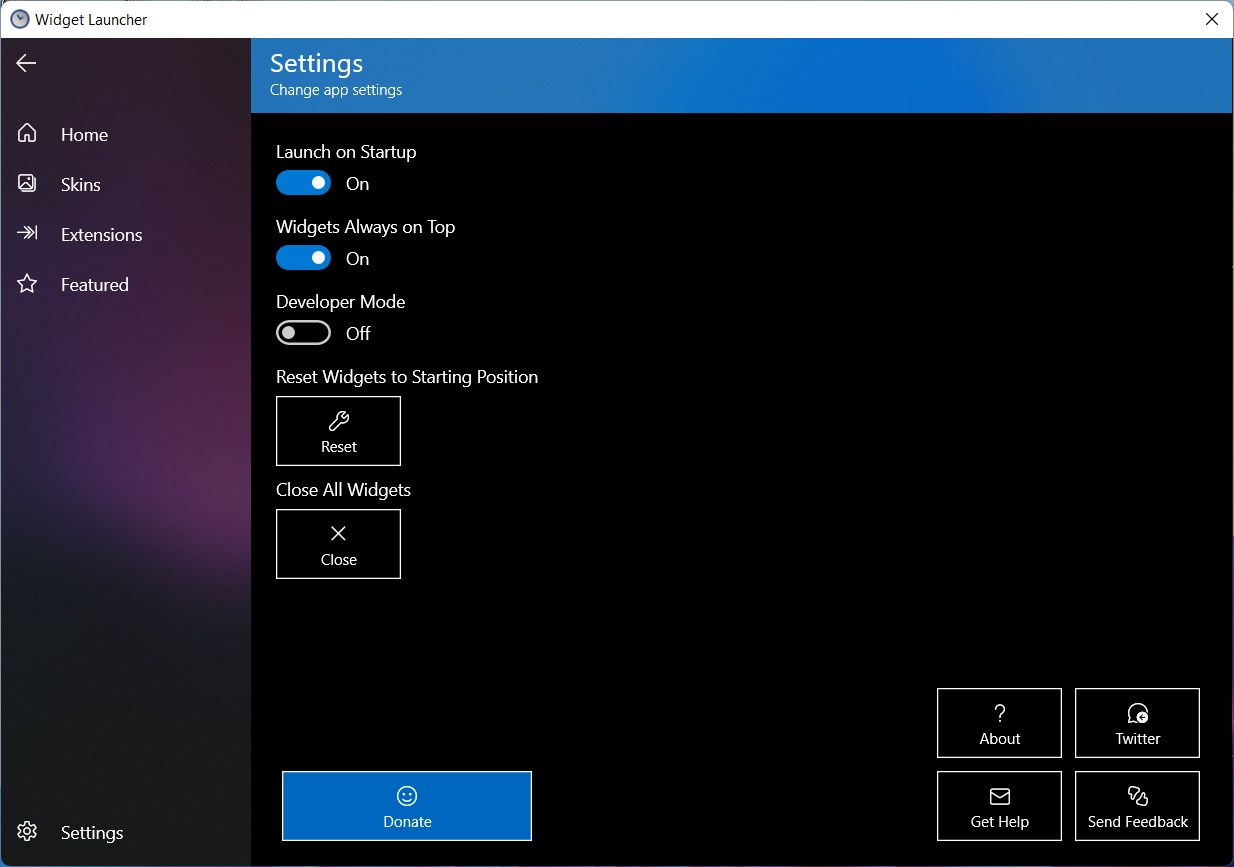
Task: Click the question mark About icon
Action: click(x=999, y=713)
